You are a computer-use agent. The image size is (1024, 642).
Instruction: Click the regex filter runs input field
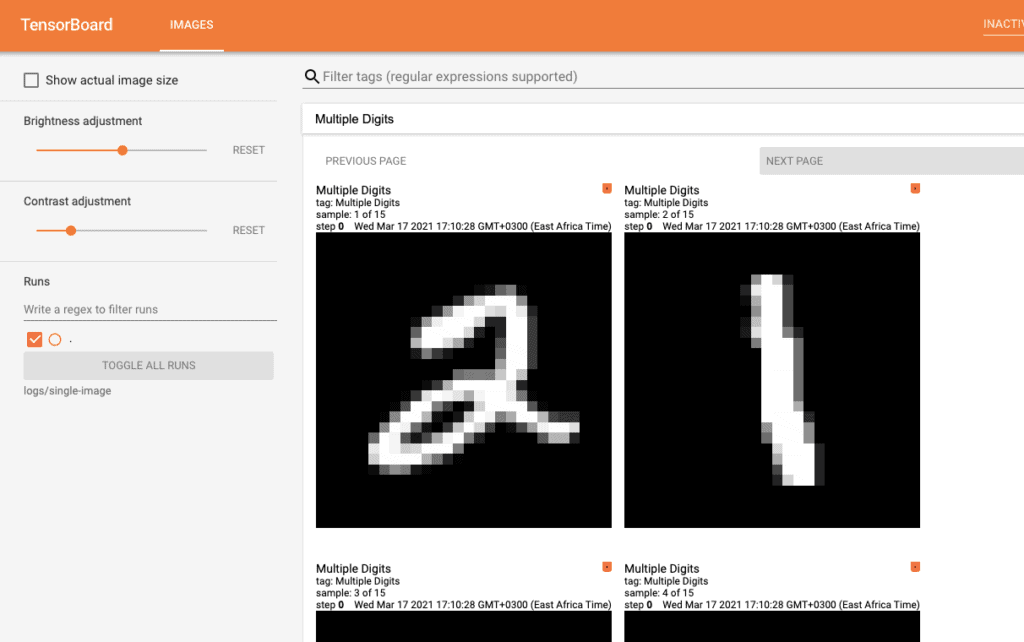pyautogui.click(x=150, y=310)
